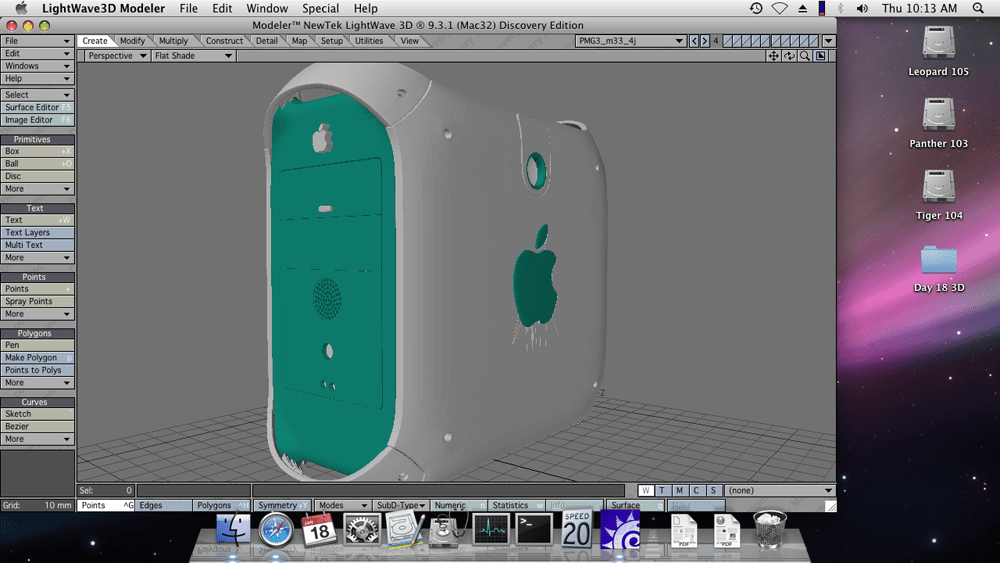This screenshot has width=1000, height=563.
Task: Open the sidebar Windows dropdown
Action: pos(37,66)
